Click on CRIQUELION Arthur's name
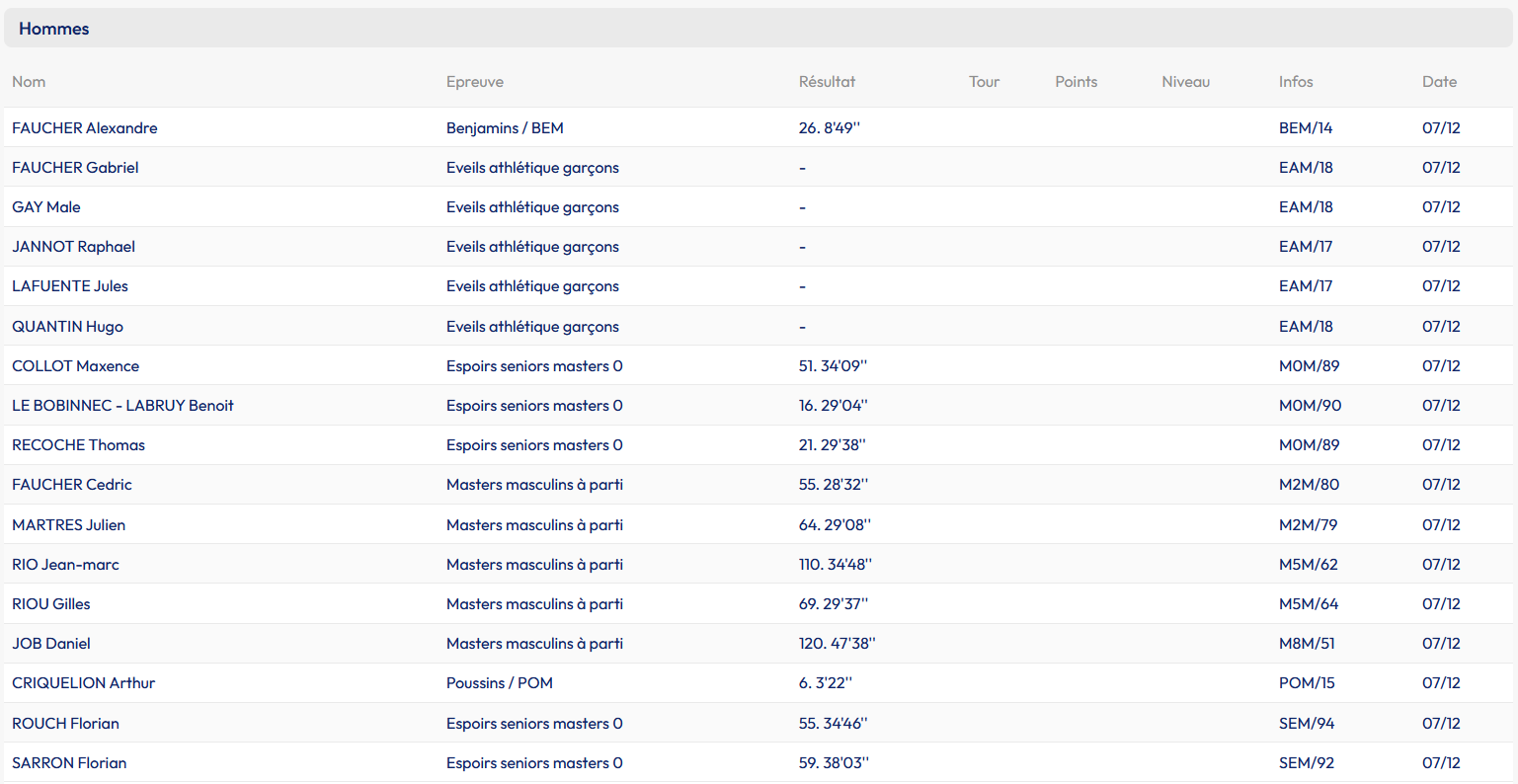This screenshot has width=1518, height=784. [x=83, y=683]
